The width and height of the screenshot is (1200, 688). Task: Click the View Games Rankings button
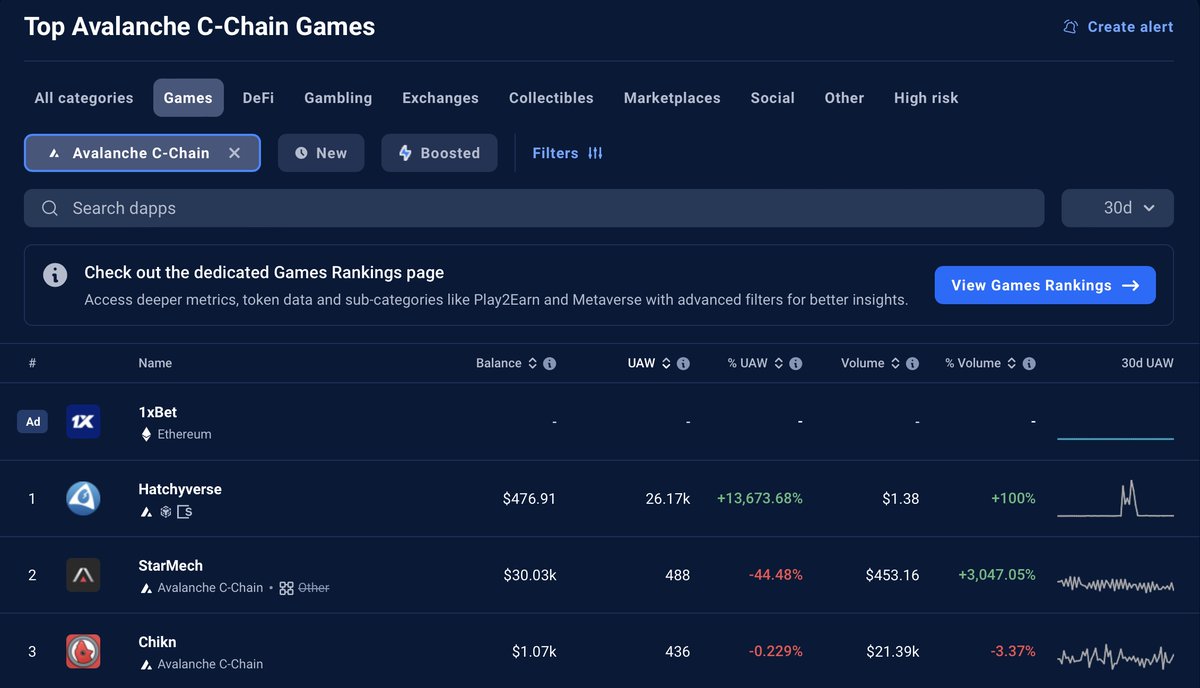[x=1045, y=285]
